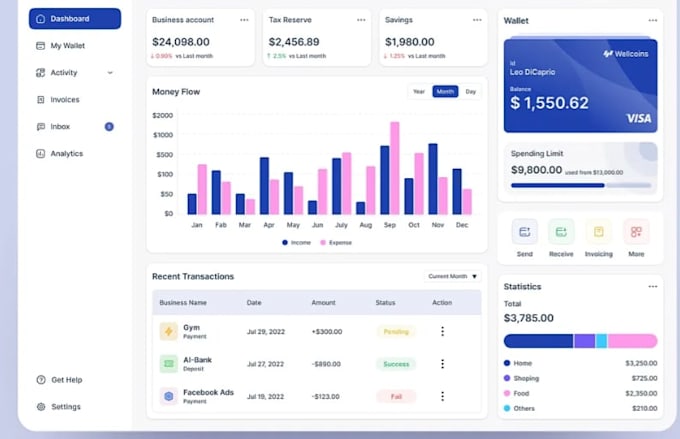This screenshot has width=680, height=439.
Task: Click the Gym lightning icon
Action: pyautogui.click(x=169, y=331)
